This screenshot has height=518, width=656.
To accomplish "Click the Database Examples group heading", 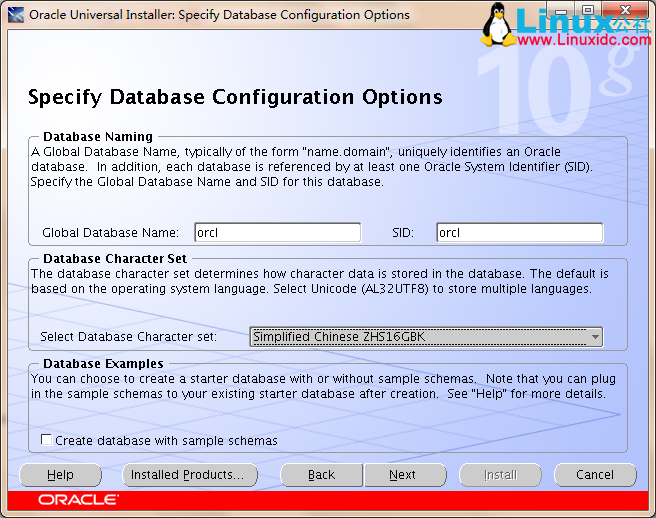I will 103,364.
